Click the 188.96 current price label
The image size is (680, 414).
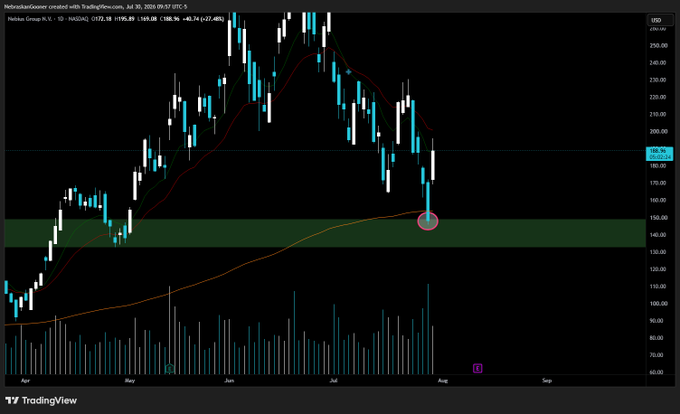tap(659, 153)
